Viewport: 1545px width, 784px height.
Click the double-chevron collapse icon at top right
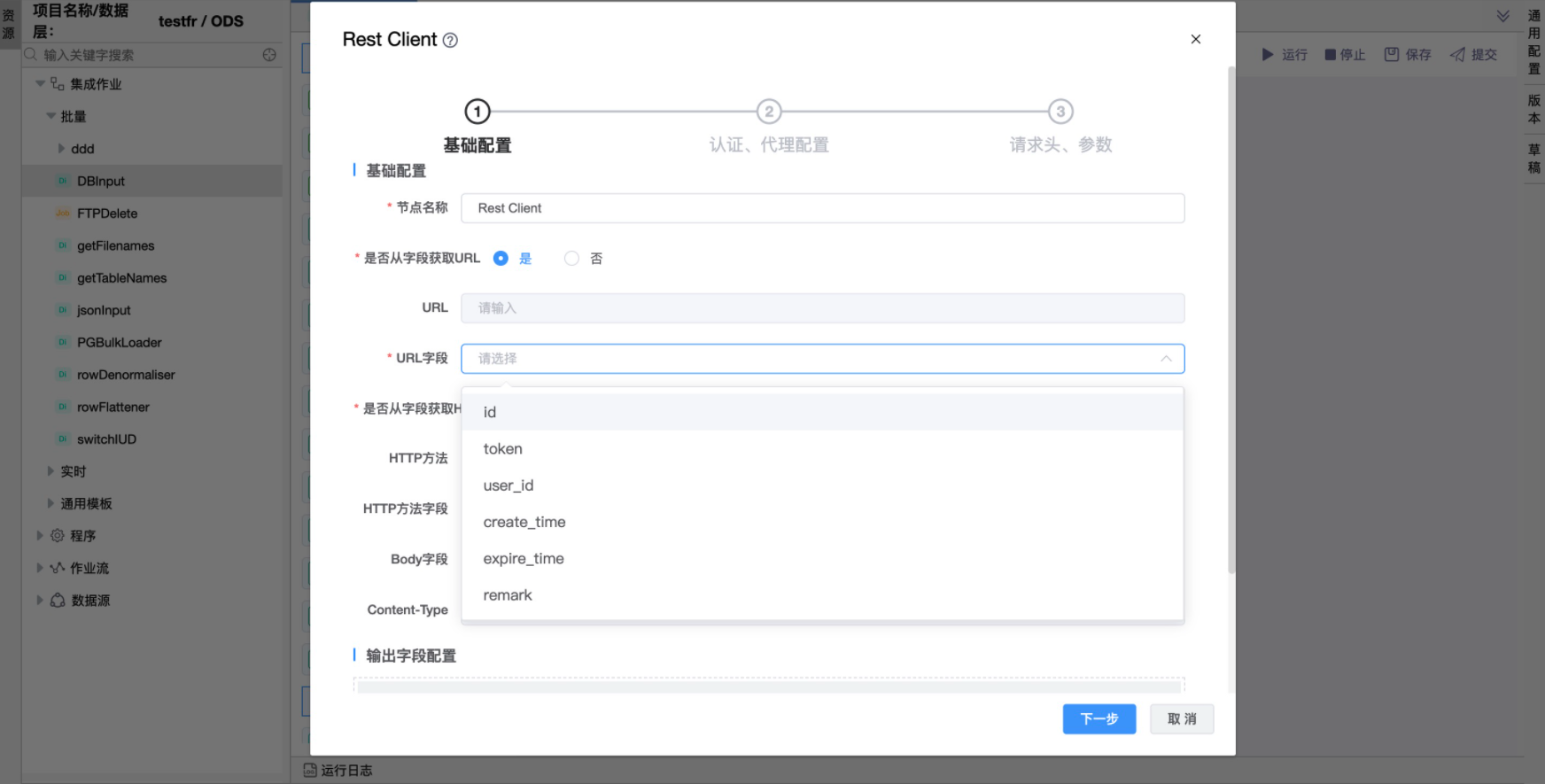pos(1502,16)
